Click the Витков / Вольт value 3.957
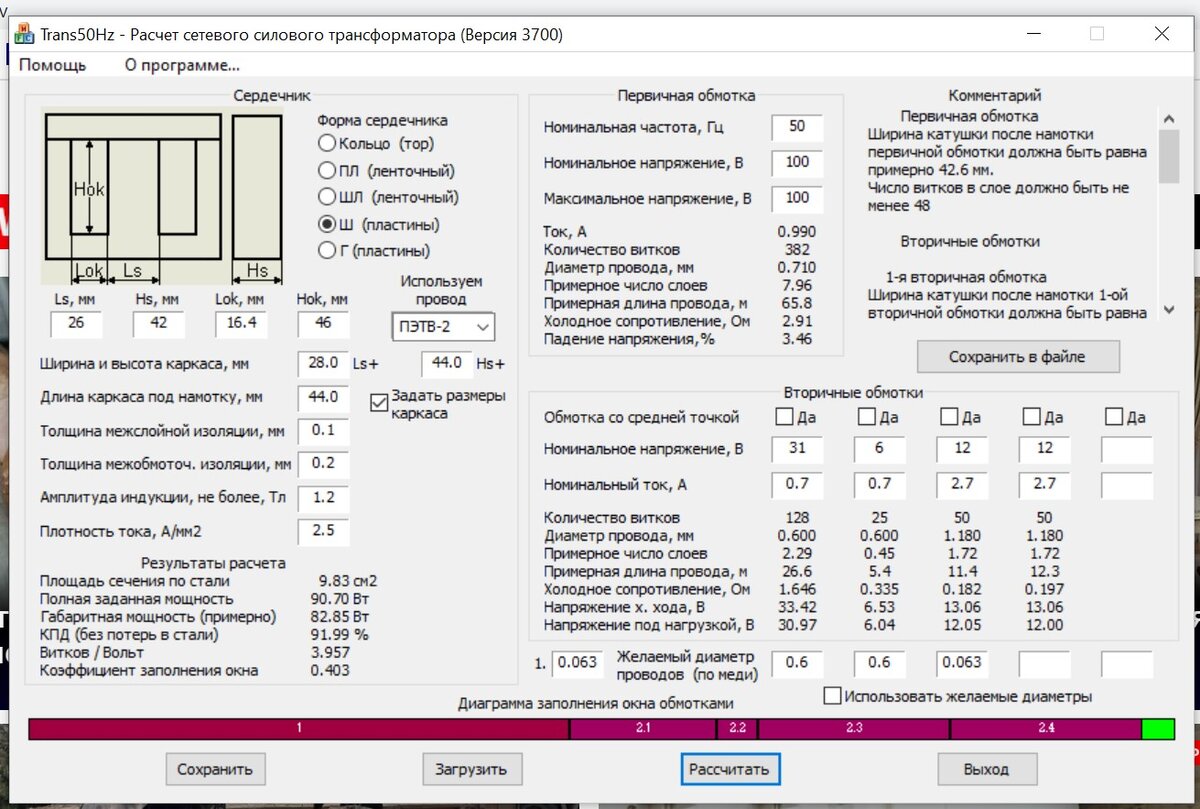The width and height of the screenshot is (1200, 809). click(x=331, y=653)
